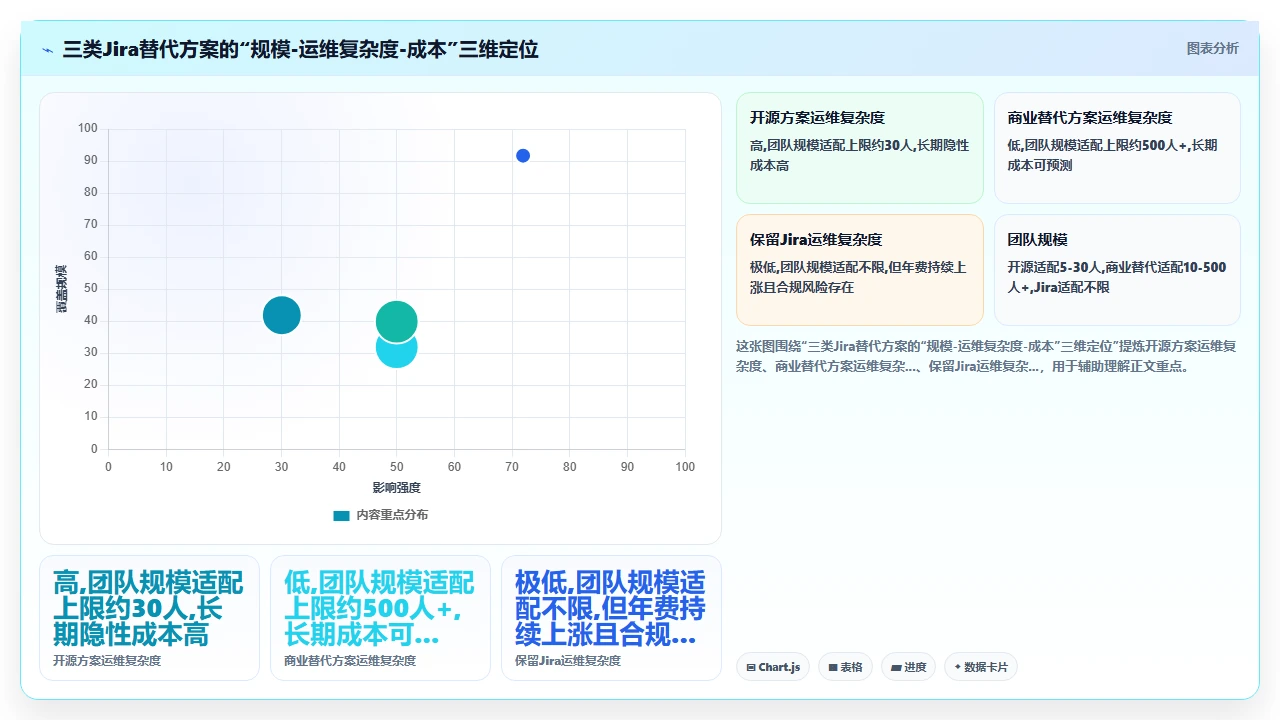Click the 商业替代方案运维复杂度 caption under second stat

(x=350, y=661)
